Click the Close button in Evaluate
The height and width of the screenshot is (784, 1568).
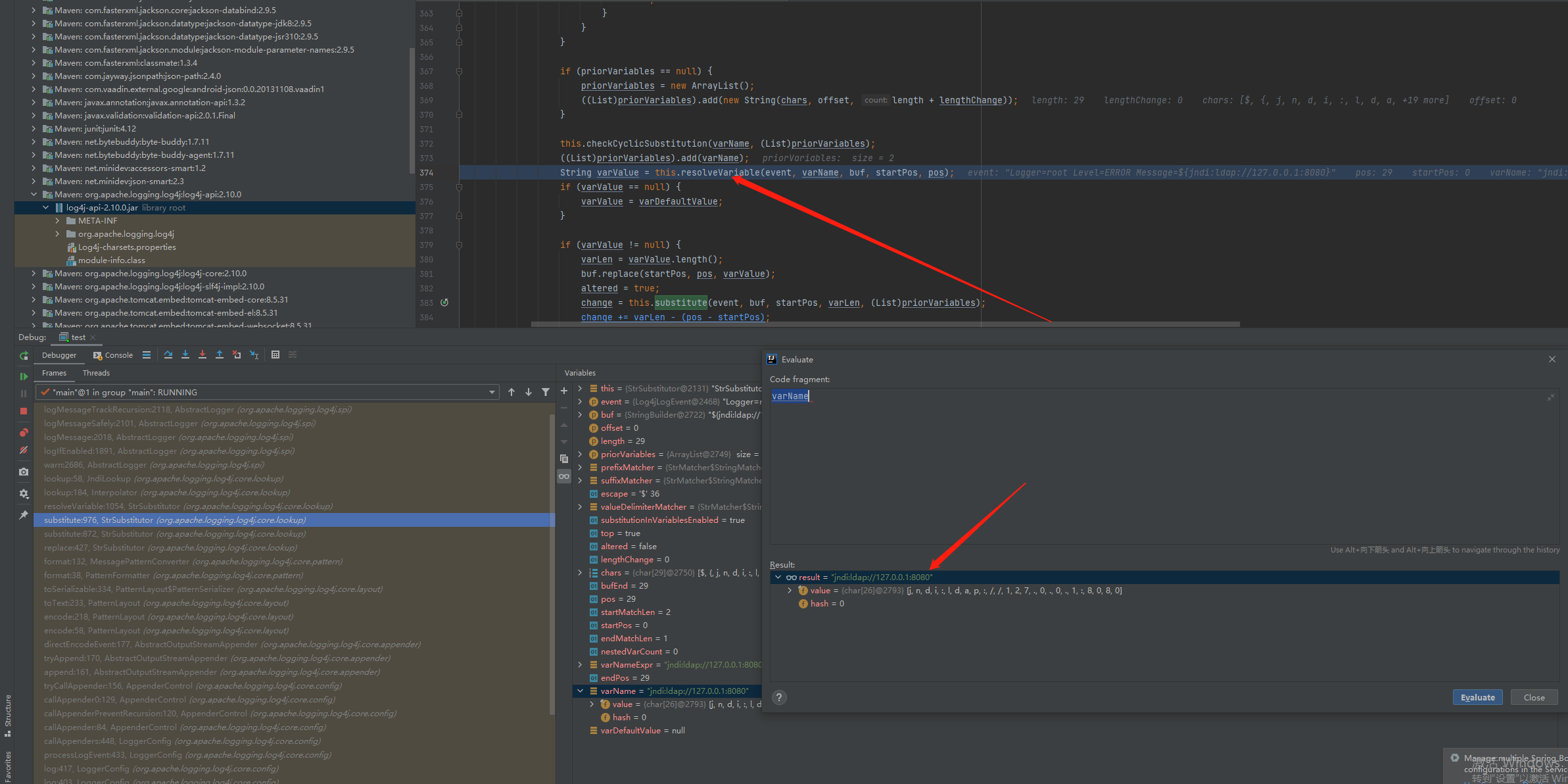point(1534,697)
